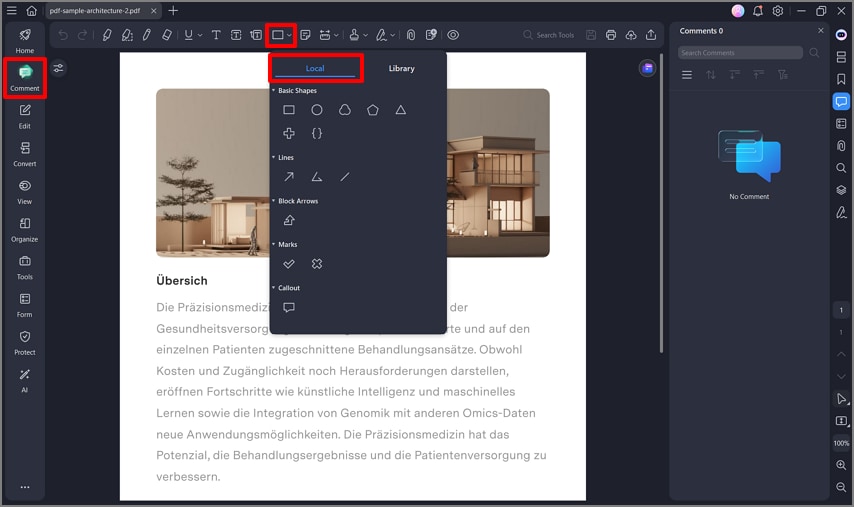Open the Edit section in sidebar
Image resolution: width=854 pixels, height=507 pixels.
[25, 117]
